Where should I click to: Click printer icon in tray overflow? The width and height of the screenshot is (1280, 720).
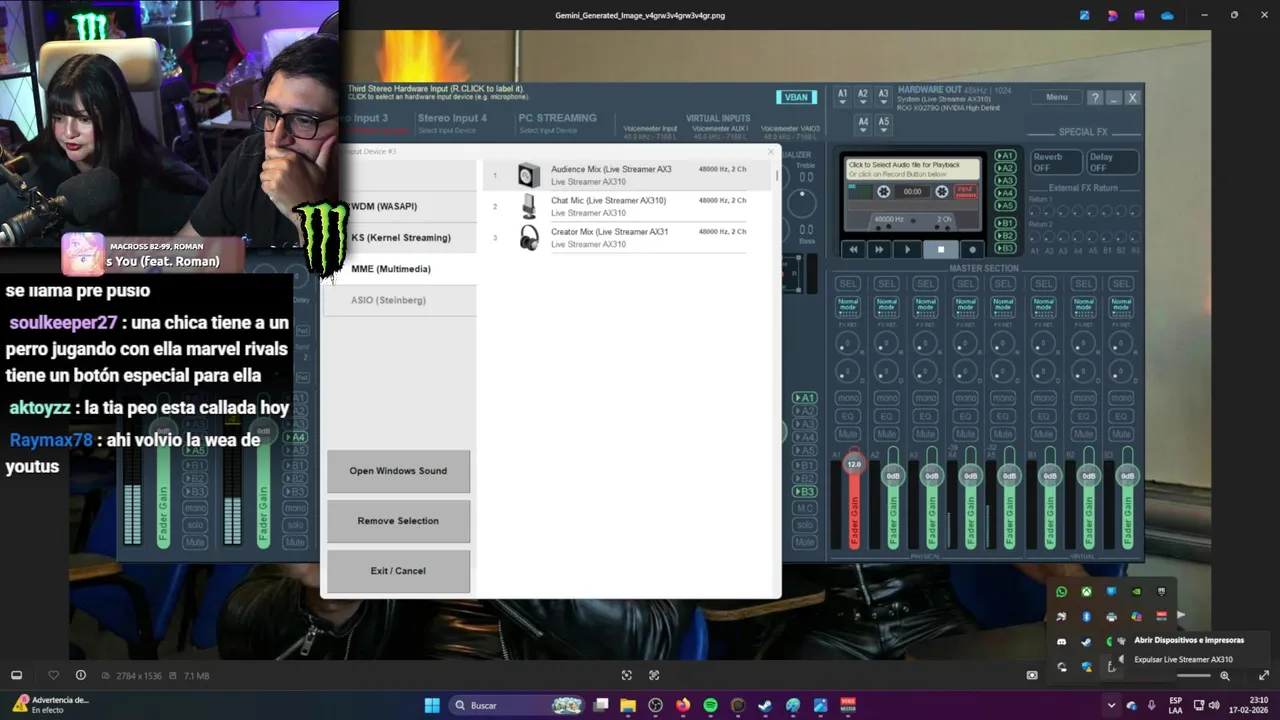coord(1111,617)
